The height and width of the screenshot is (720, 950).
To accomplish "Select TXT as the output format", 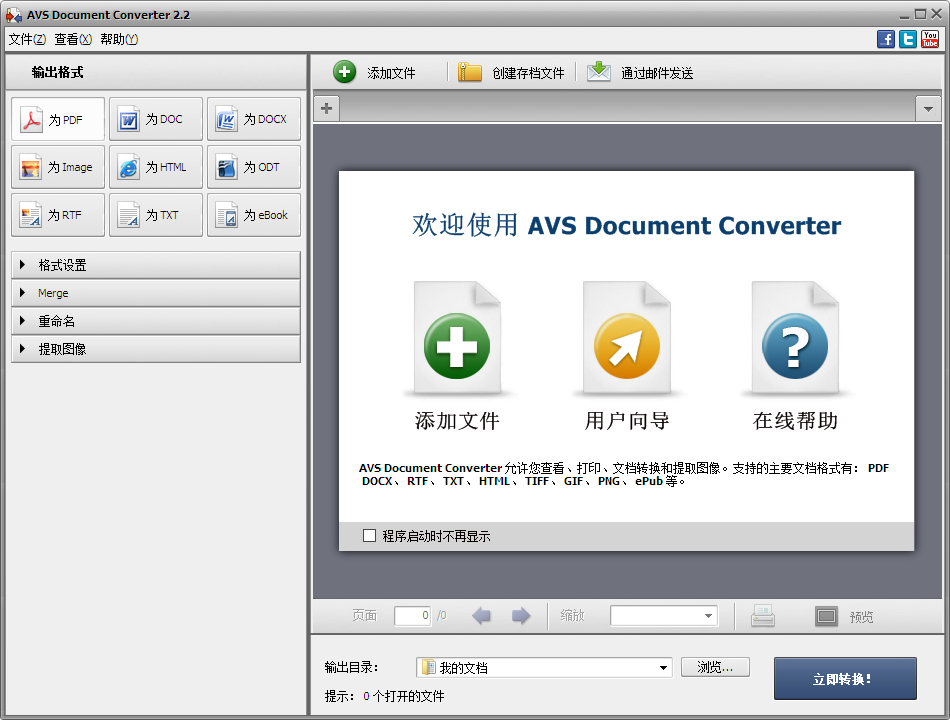I will [156, 215].
